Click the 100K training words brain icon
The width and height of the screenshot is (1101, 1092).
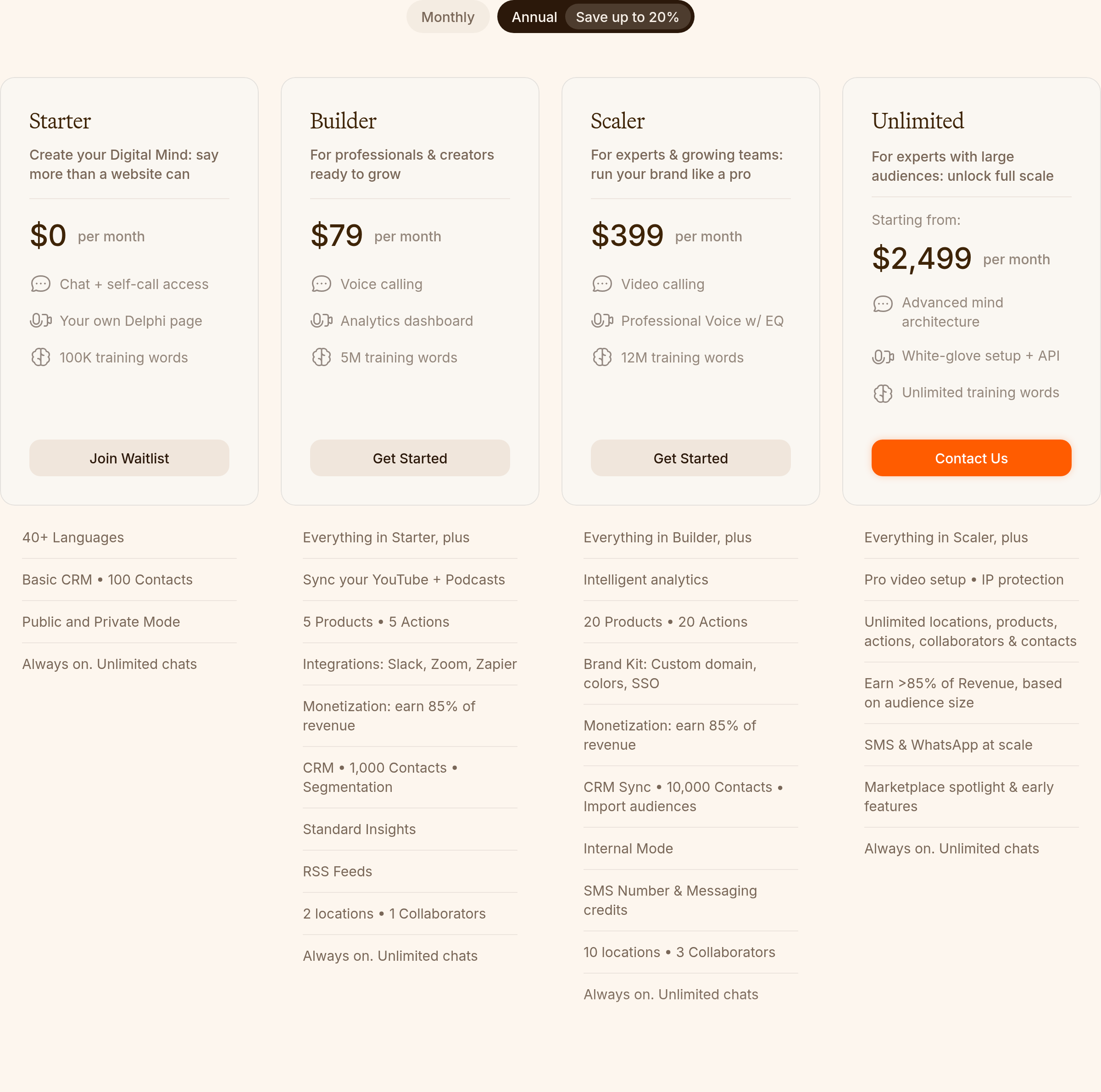[x=40, y=357]
